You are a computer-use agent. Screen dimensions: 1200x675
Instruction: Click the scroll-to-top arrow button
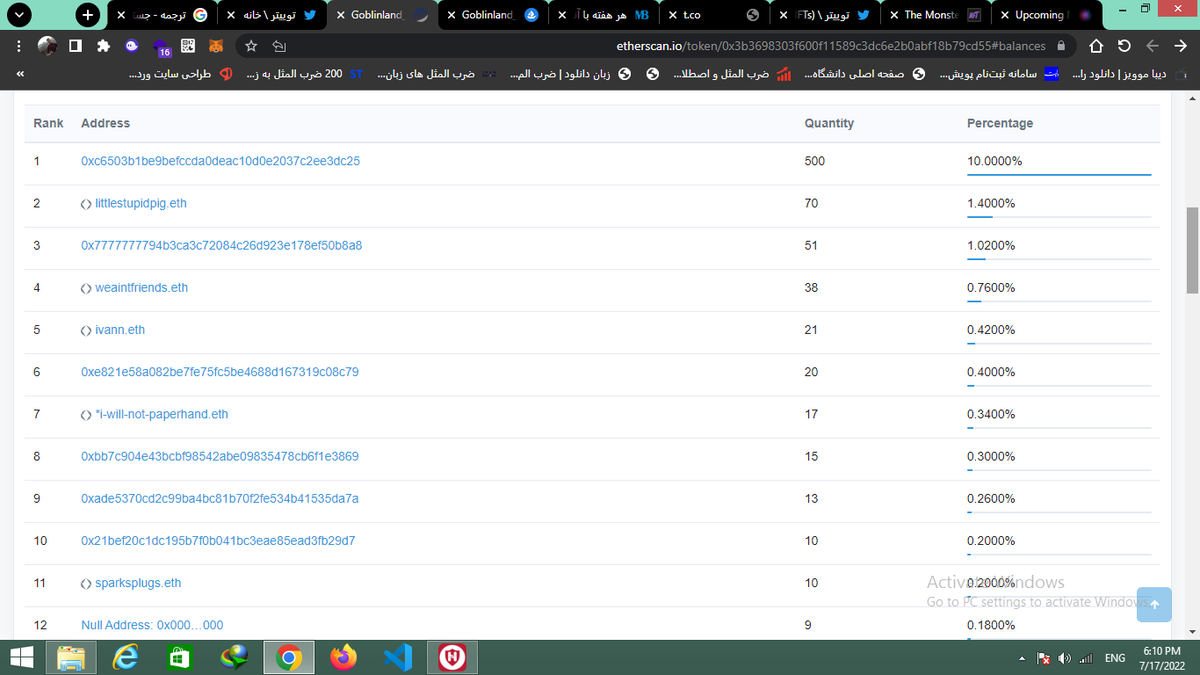click(1154, 604)
